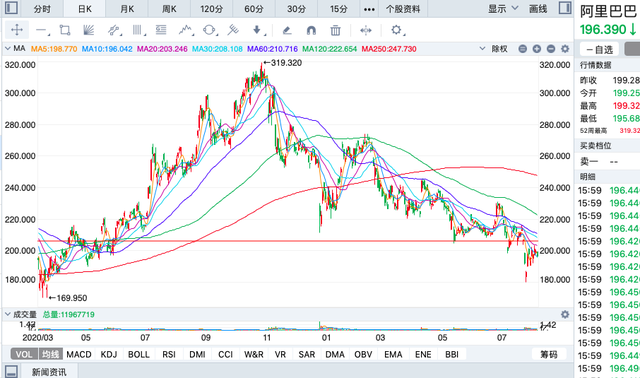
Task: Select the Gann fan lines tool
Action: 88,30
